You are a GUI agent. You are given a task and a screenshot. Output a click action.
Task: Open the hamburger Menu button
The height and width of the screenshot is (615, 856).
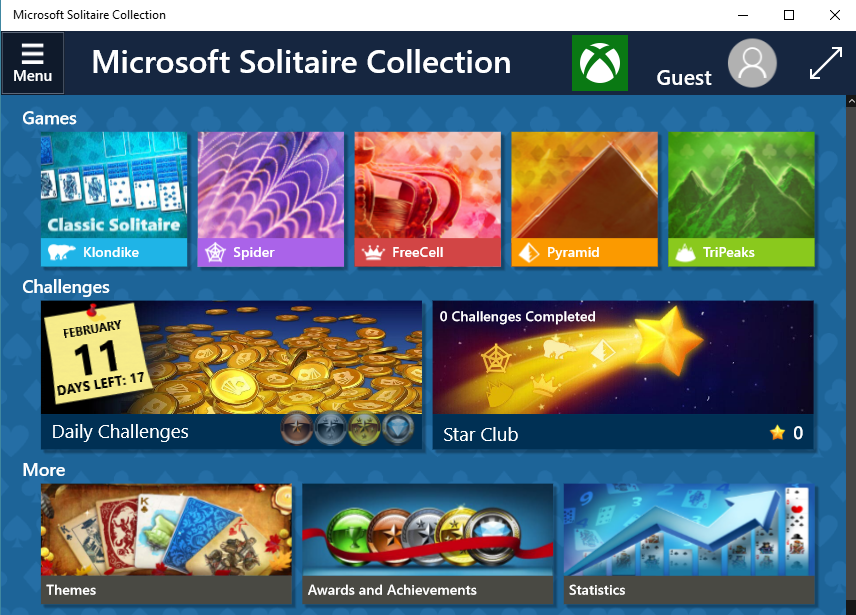point(33,63)
